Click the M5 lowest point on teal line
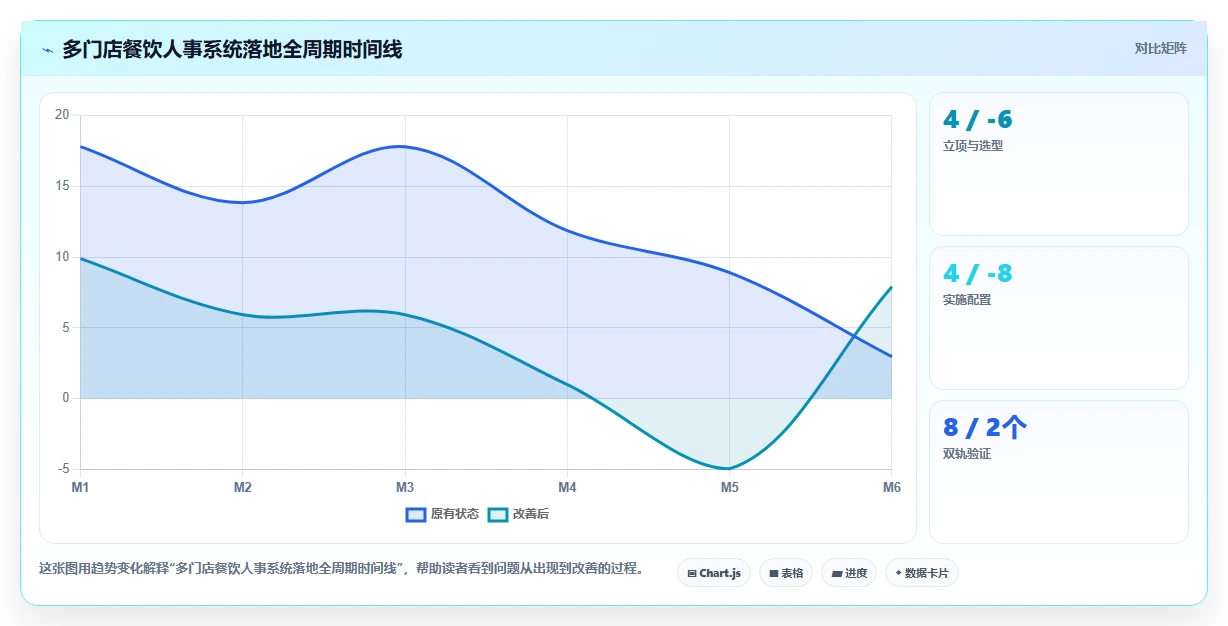This screenshot has height=626, width=1228. tap(729, 468)
